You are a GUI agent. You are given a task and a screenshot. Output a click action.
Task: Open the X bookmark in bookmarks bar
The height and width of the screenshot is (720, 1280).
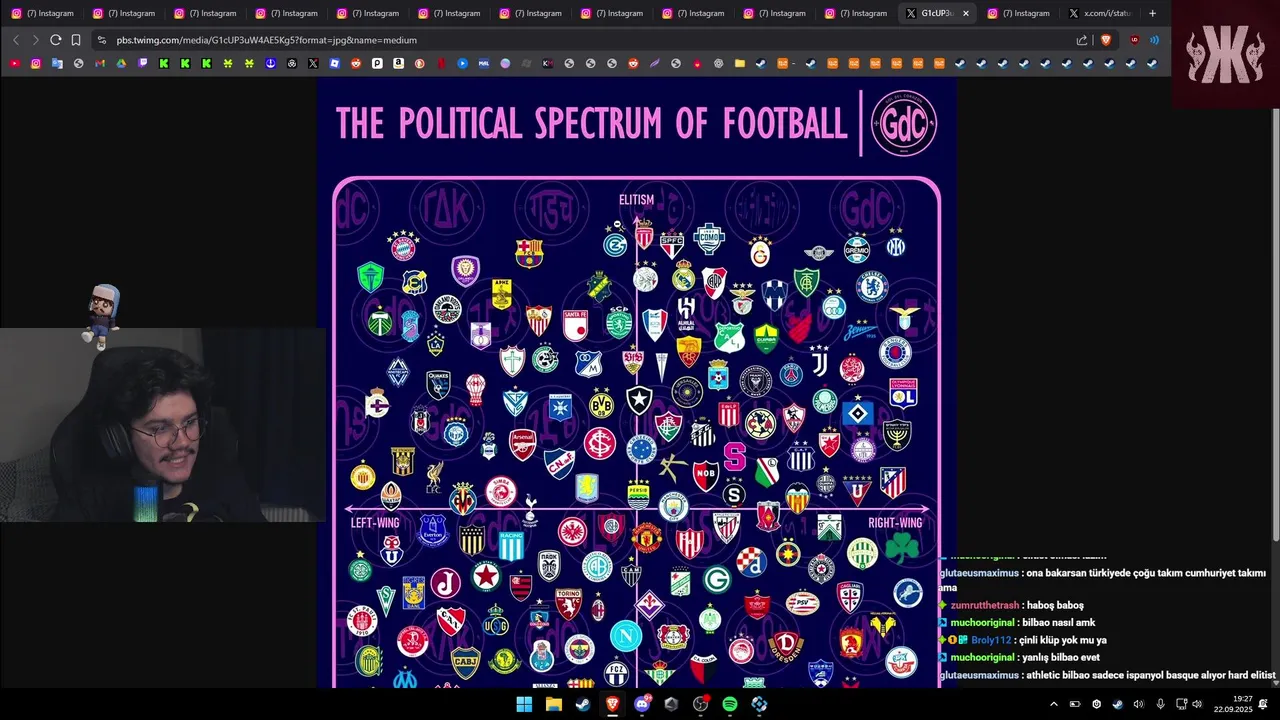tap(313, 63)
